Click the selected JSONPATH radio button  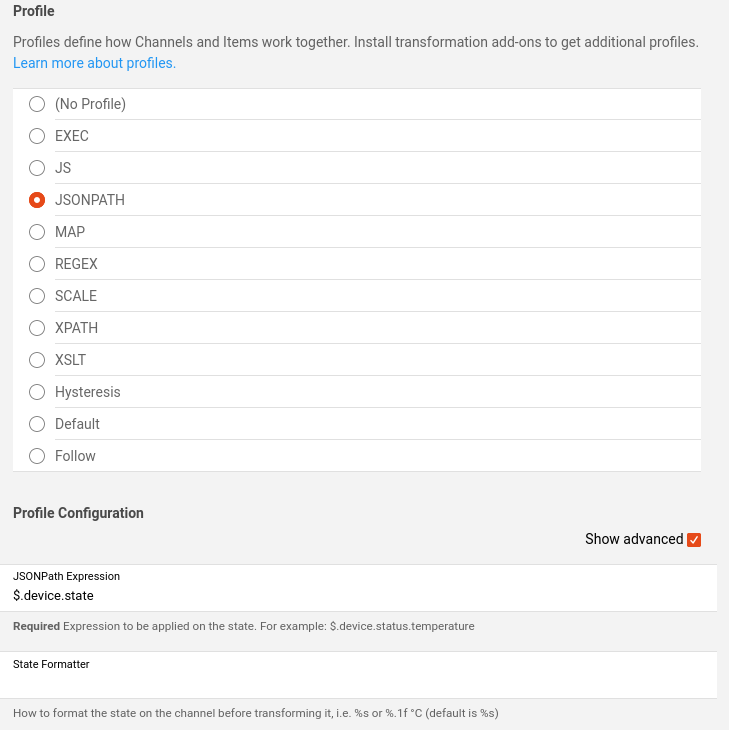point(37,200)
